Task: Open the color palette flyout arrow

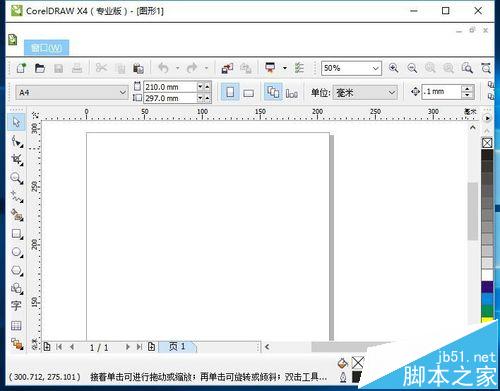Action: pos(487,118)
